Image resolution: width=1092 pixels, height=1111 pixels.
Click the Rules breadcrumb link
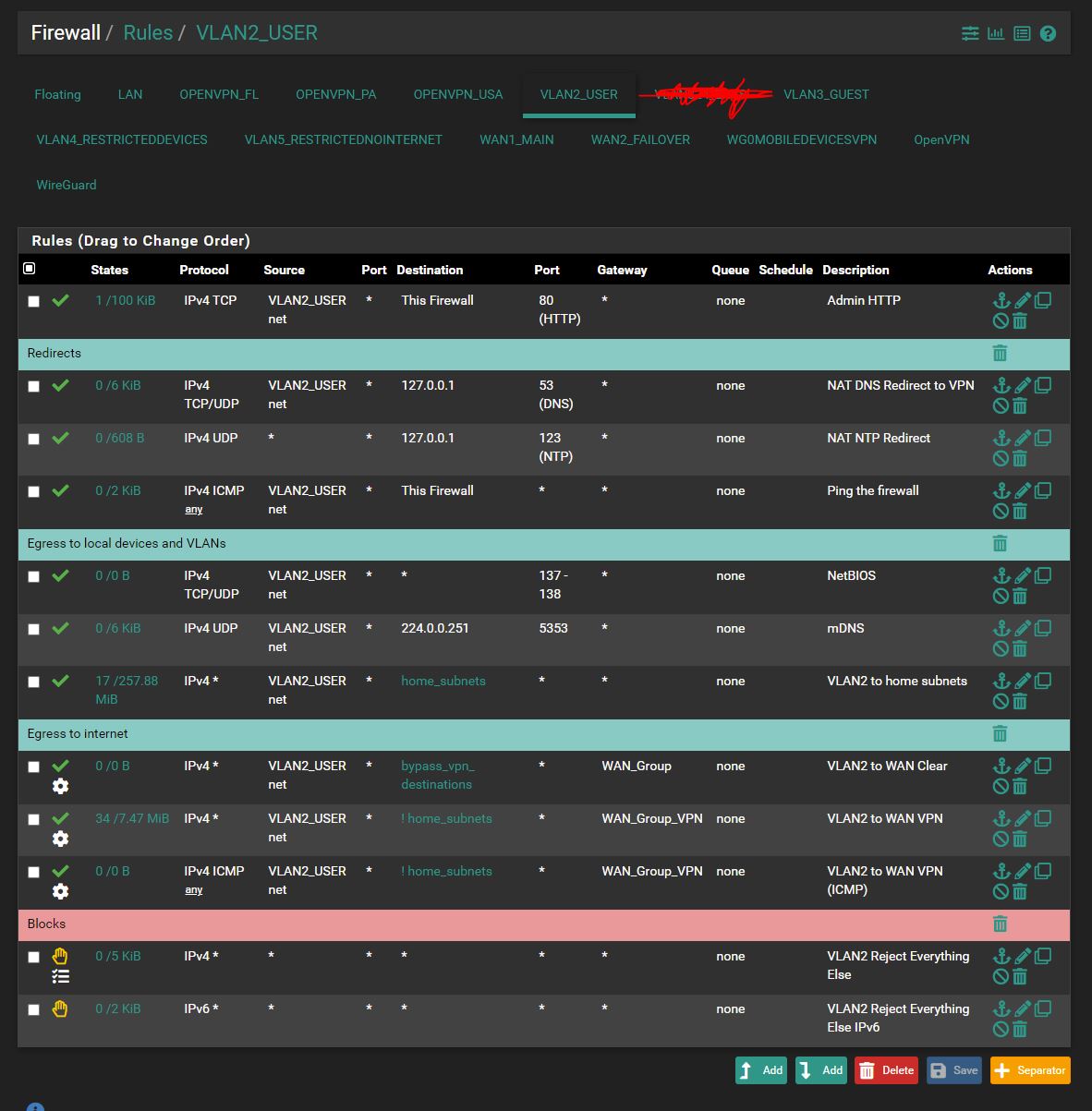pyautogui.click(x=148, y=33)
